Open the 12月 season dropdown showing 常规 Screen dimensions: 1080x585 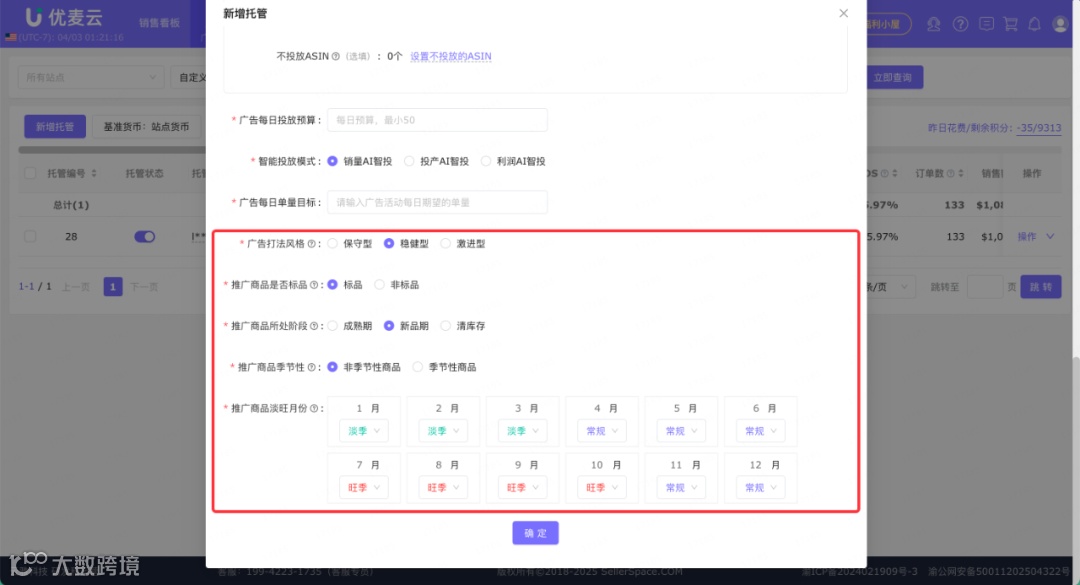(760, 487)
